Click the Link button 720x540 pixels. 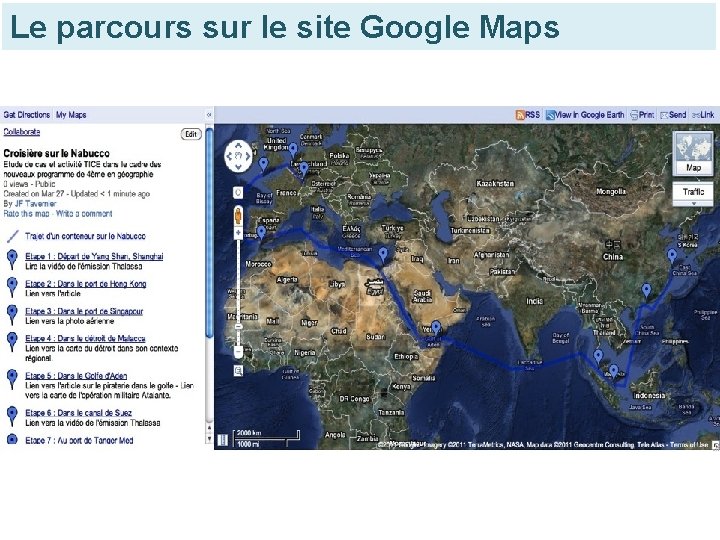pyautogui.click(x=703, y=115)
